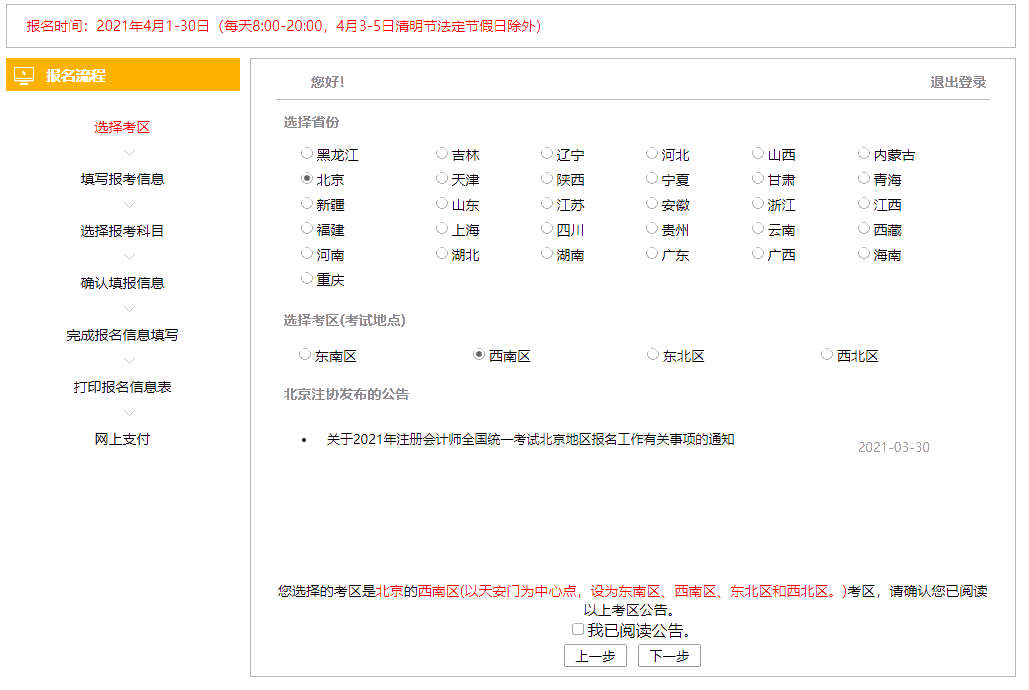Select the 福建 radio button
Image resolution: width=1029 pixels, height=690 pixels.
click(306, 228)
